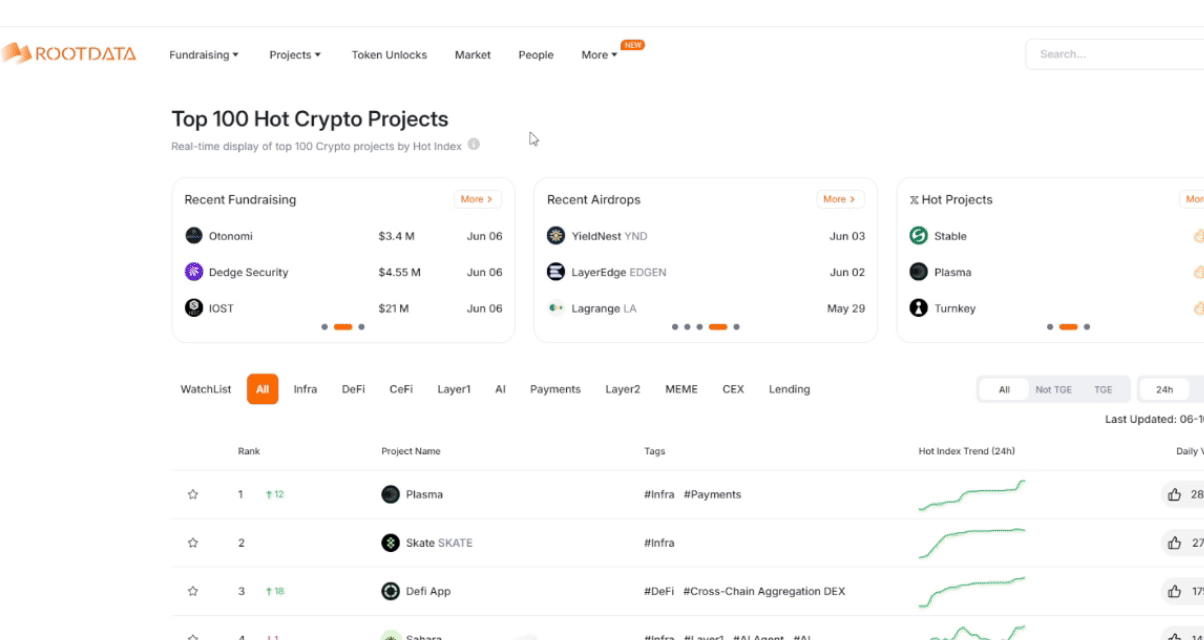Click the Defi App logo in rank 3 row
This screenshot has width=1204, height=640.
tap(390, 591)
